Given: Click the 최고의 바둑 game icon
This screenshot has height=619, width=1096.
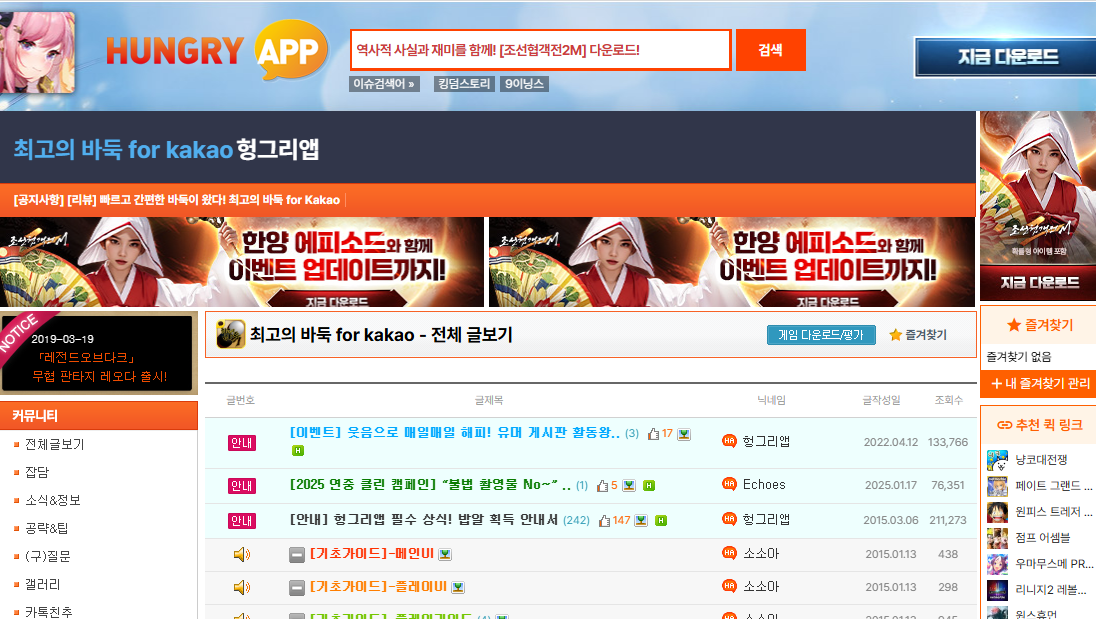Looking at the screenshot, I should click(x=230, y=334).
